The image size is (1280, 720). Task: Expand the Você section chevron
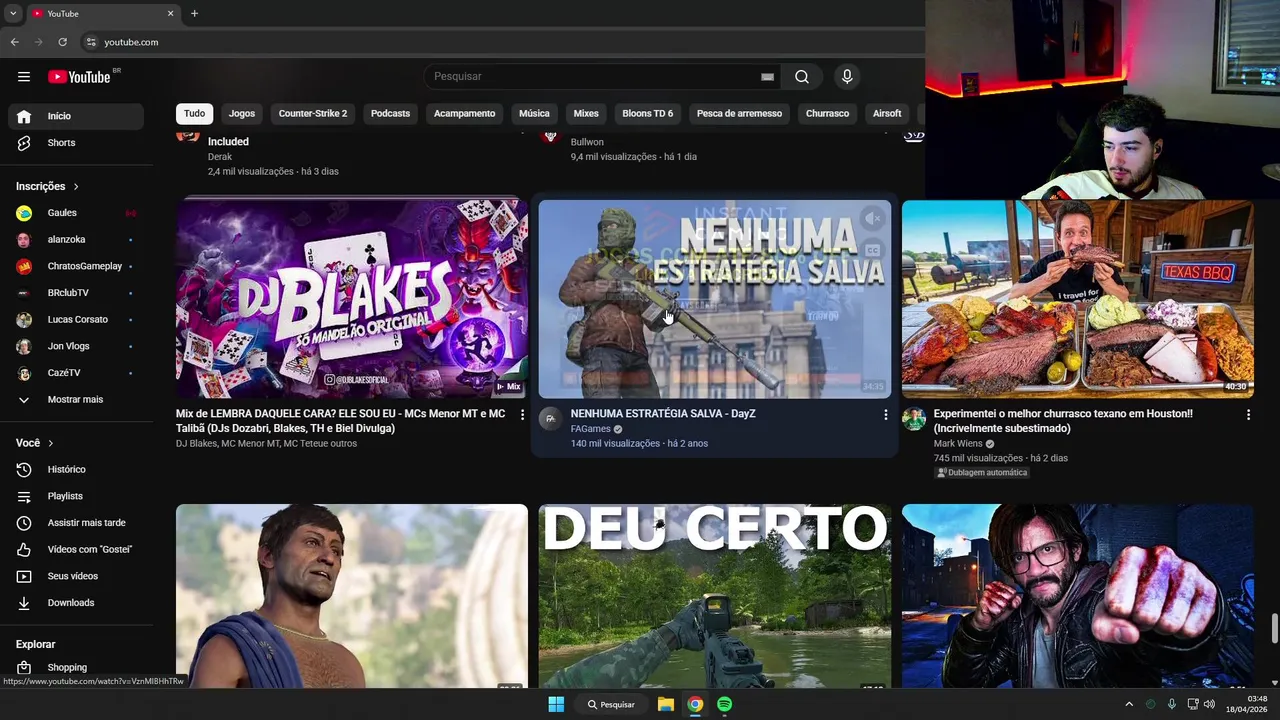[x=51, y=443]
